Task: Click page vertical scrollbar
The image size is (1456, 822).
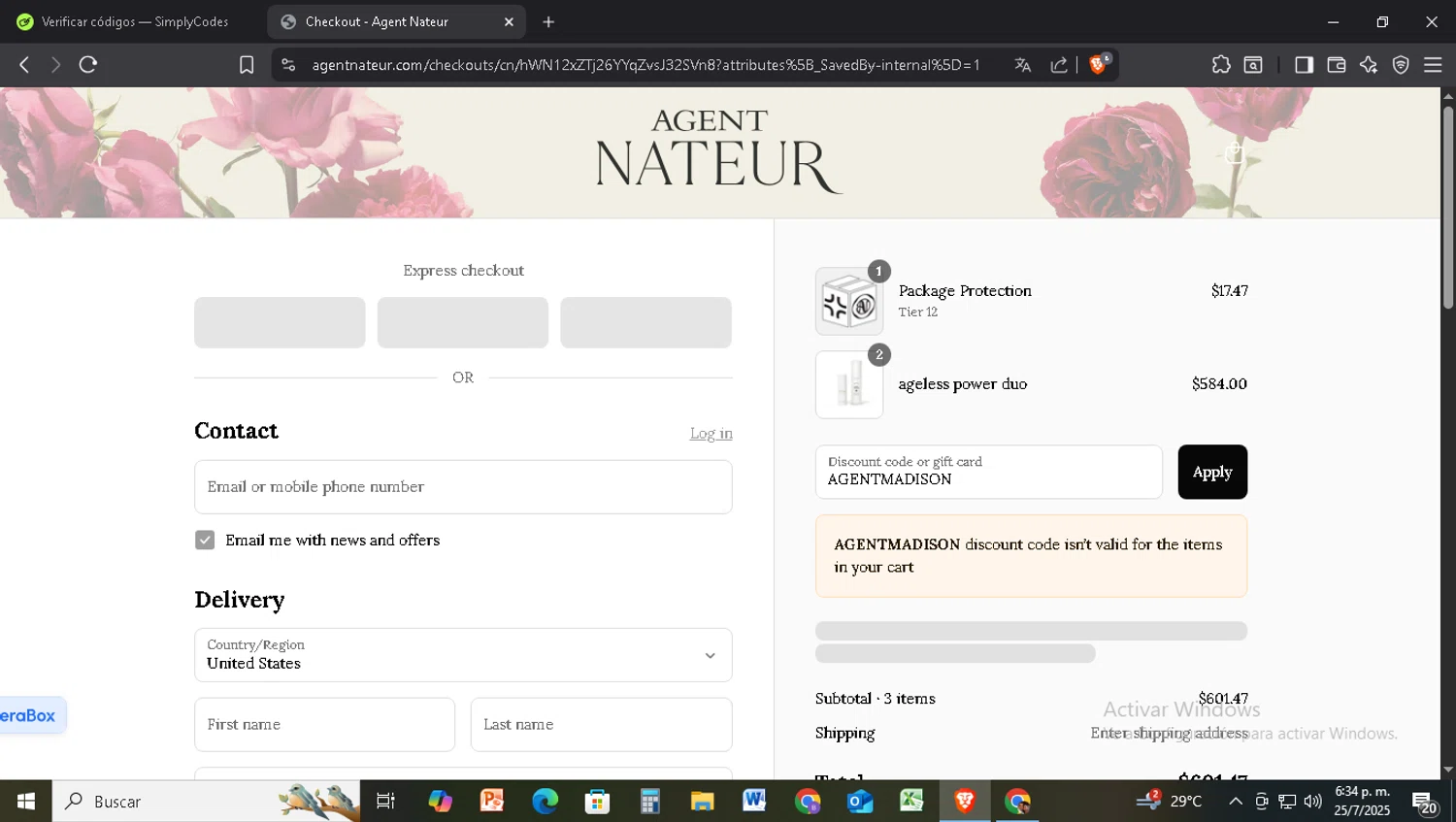Action: click(1448, 209)
